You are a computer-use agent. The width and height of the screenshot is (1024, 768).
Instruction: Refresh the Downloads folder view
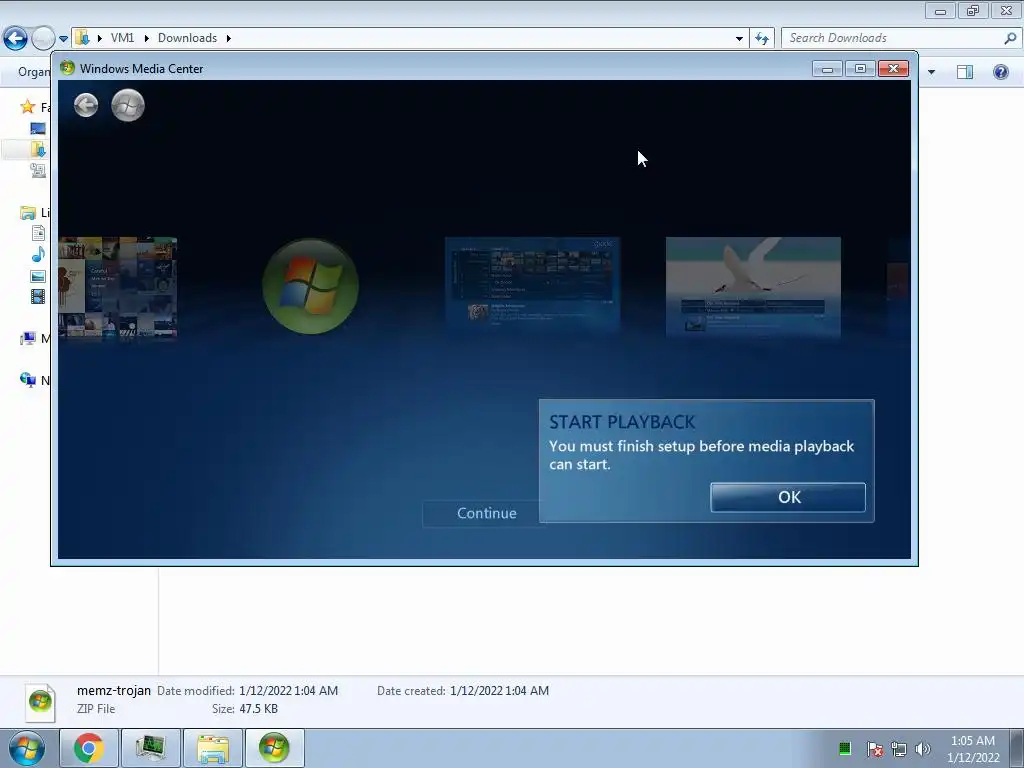coord(762,39)
